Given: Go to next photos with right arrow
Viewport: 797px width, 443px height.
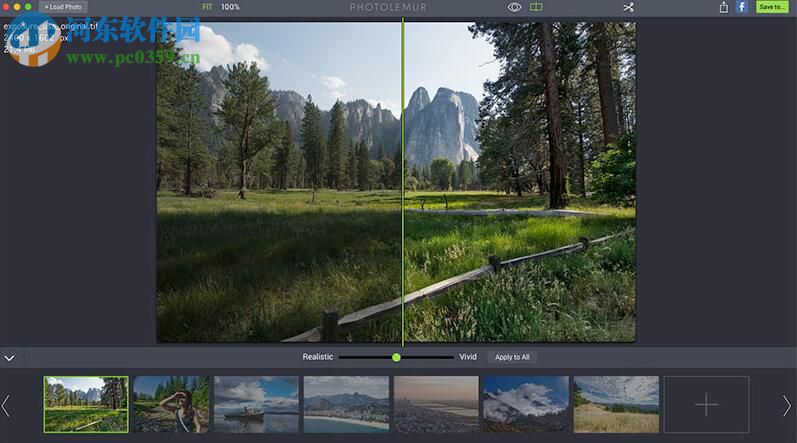Looking at the screenshot, I should 787,405.
